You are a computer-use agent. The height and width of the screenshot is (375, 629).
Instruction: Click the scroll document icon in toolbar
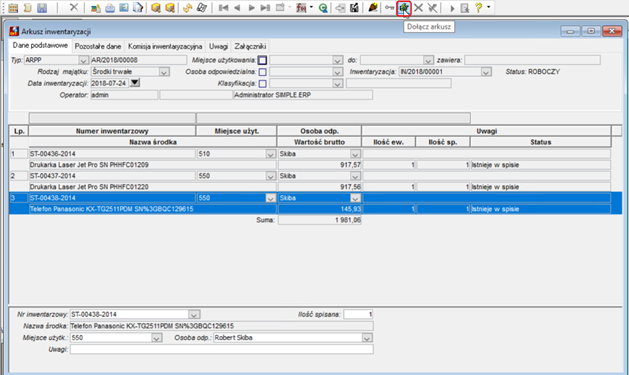[x=28, y=8]
